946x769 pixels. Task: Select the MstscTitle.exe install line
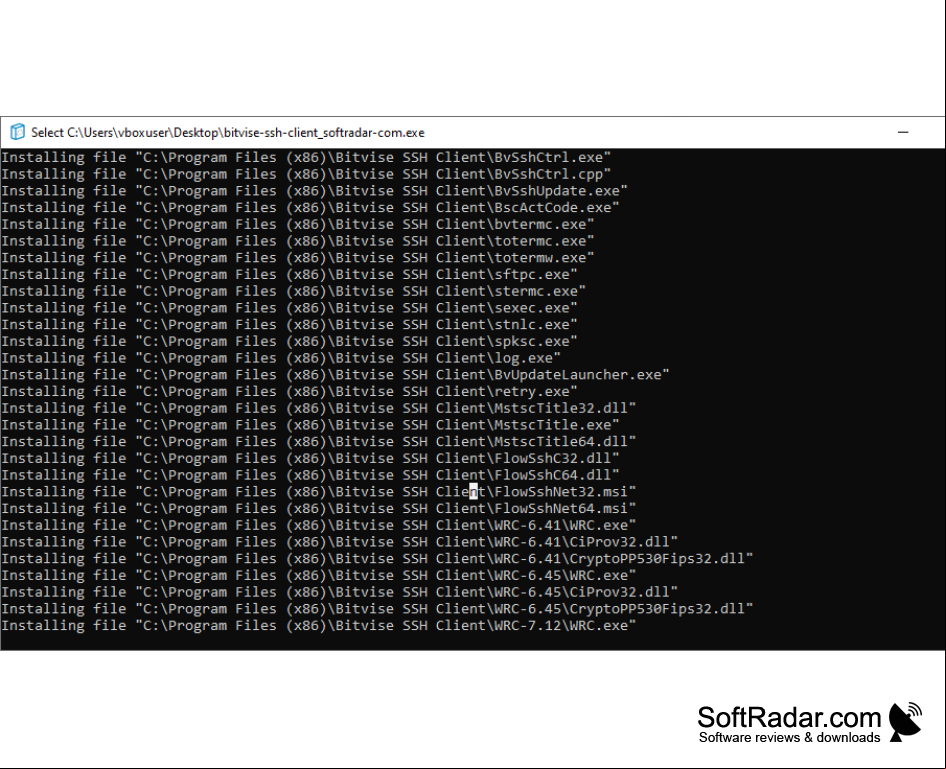tap(310, 425)
